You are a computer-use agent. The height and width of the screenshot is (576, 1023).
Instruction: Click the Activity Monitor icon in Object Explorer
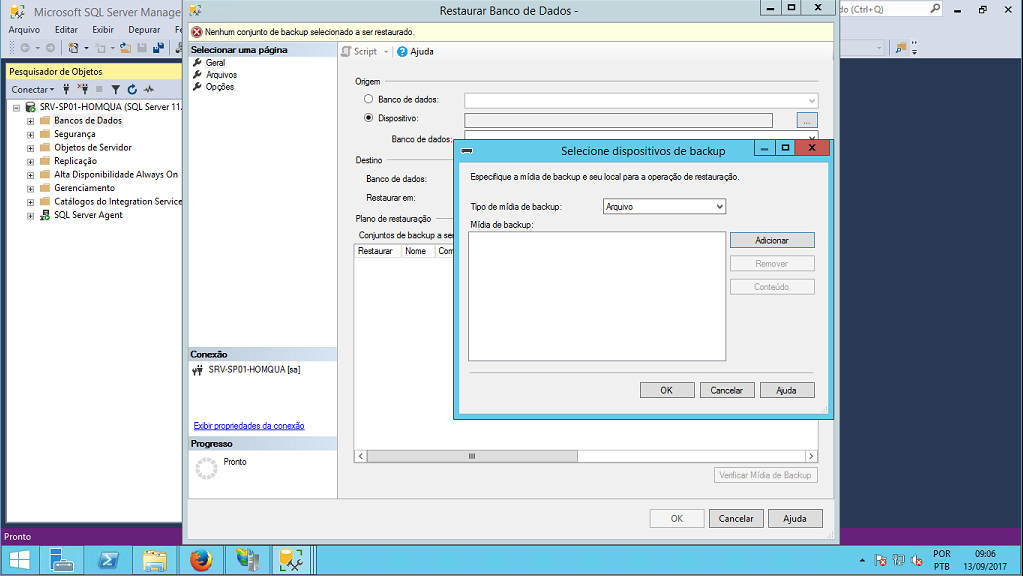tap(148, 89)
